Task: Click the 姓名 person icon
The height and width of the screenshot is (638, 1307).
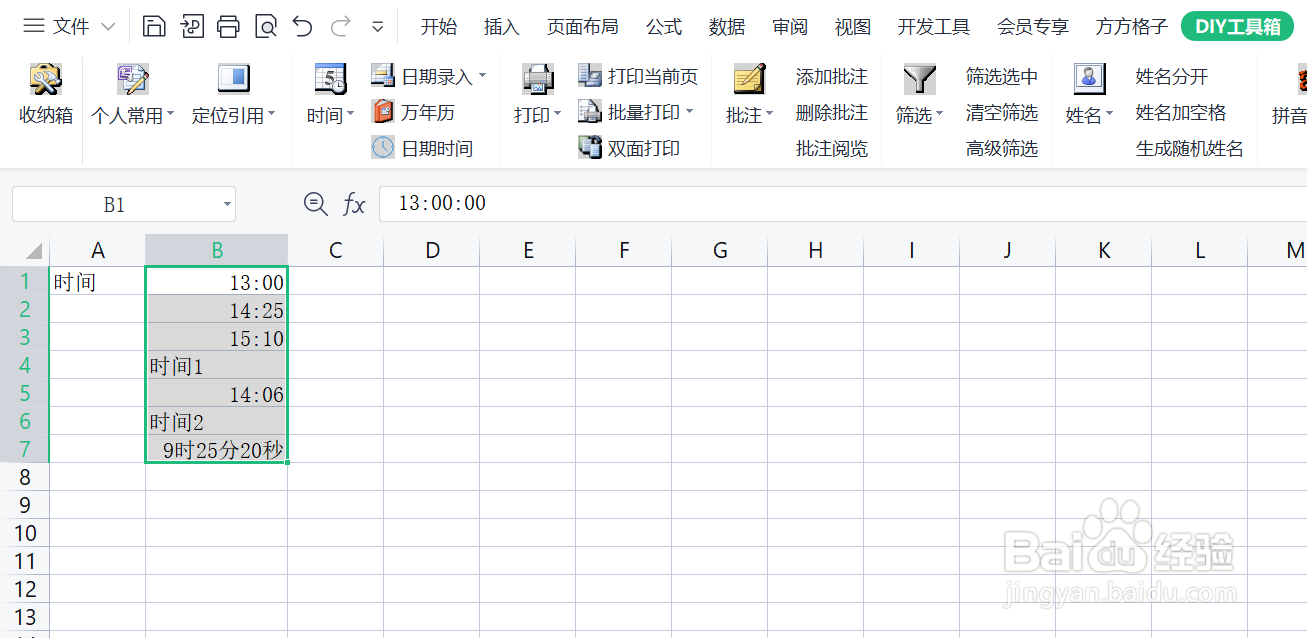Action: tap(1089, 79)
